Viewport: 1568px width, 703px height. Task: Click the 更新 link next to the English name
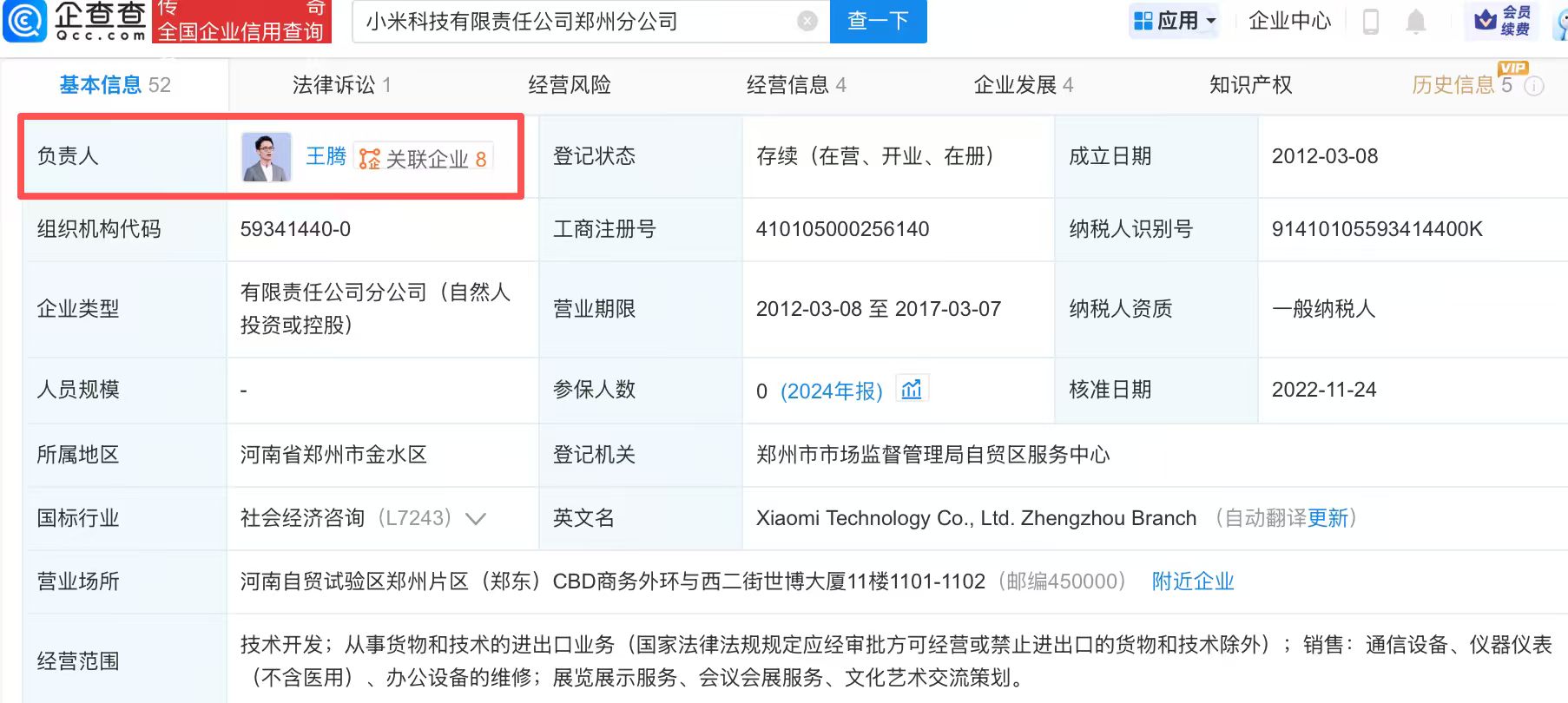[x=1328, y=518]
